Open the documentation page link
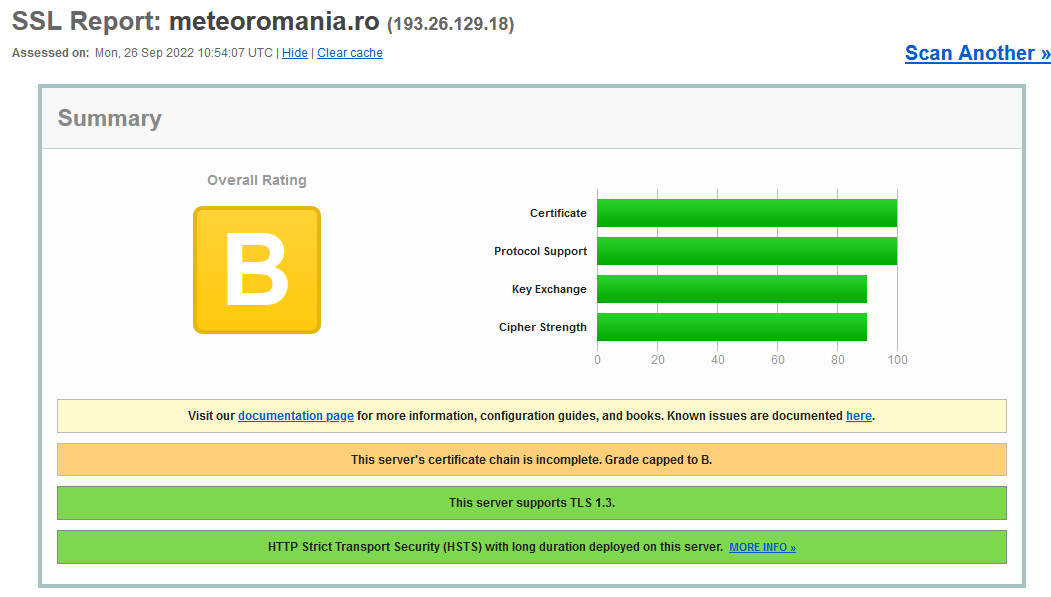The width and height of the screenshot is (1051, 597). tap(296, 416)
